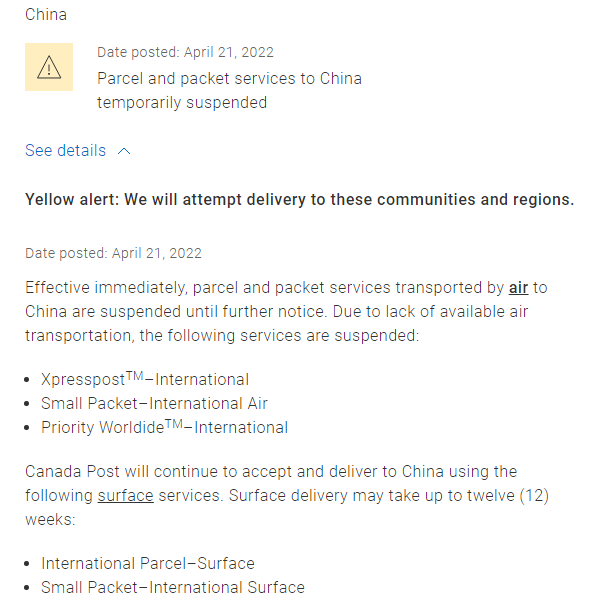The width and height of the screenshot is (590, 611).
Task: Click the Xpresspost–International list item
Action: coord(145,379)
